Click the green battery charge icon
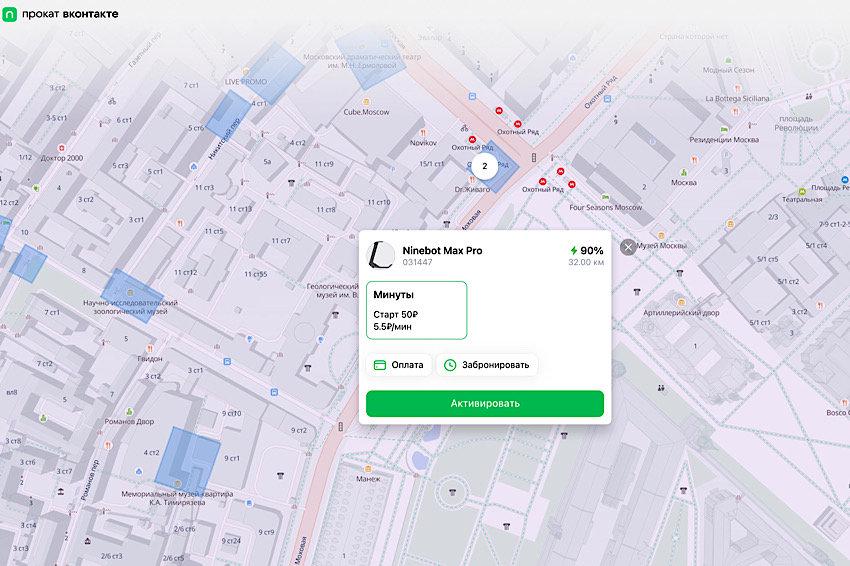The image size is (850, 566). [573, 251]
